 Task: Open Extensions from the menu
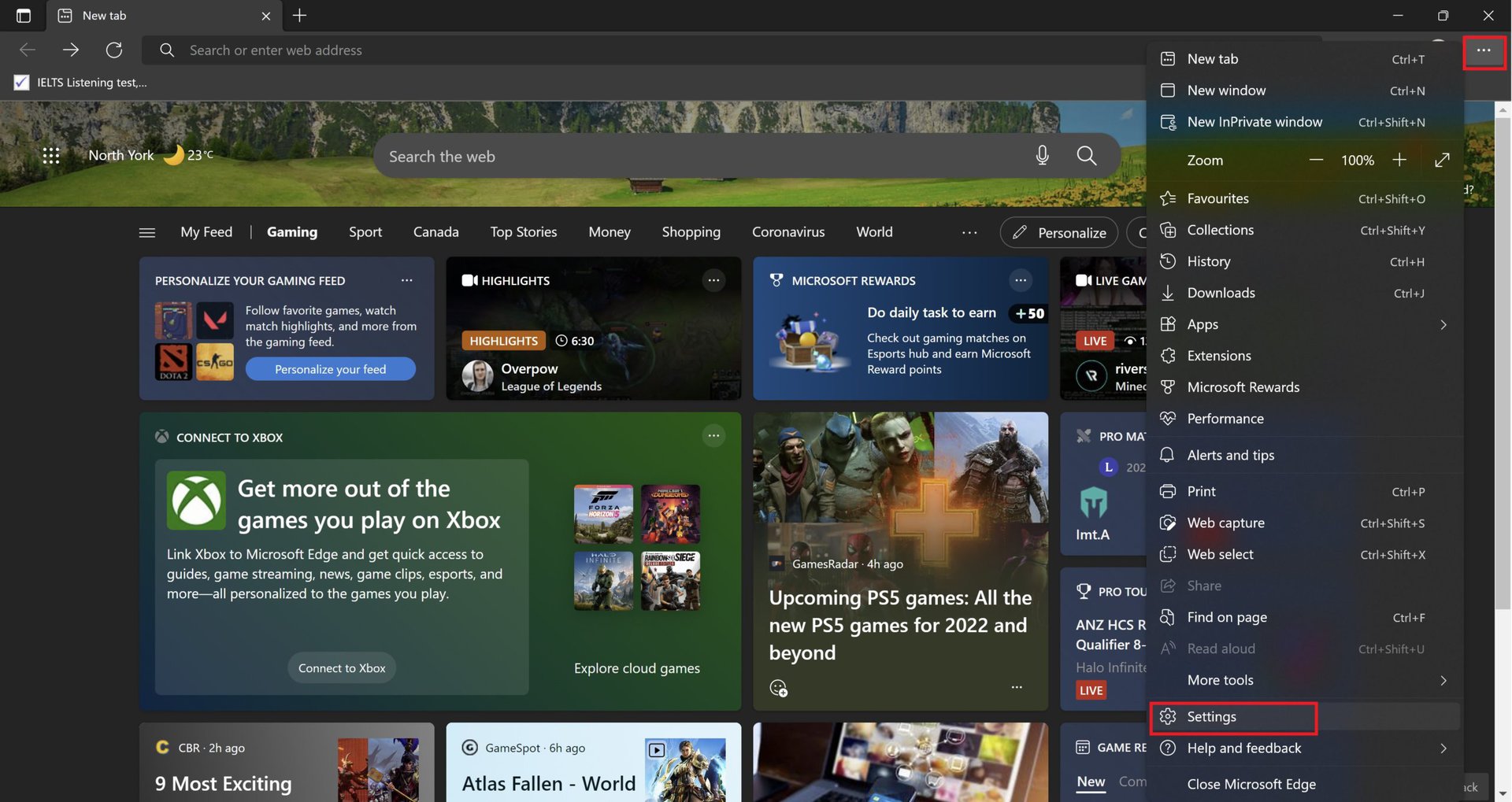[1304, 356]
